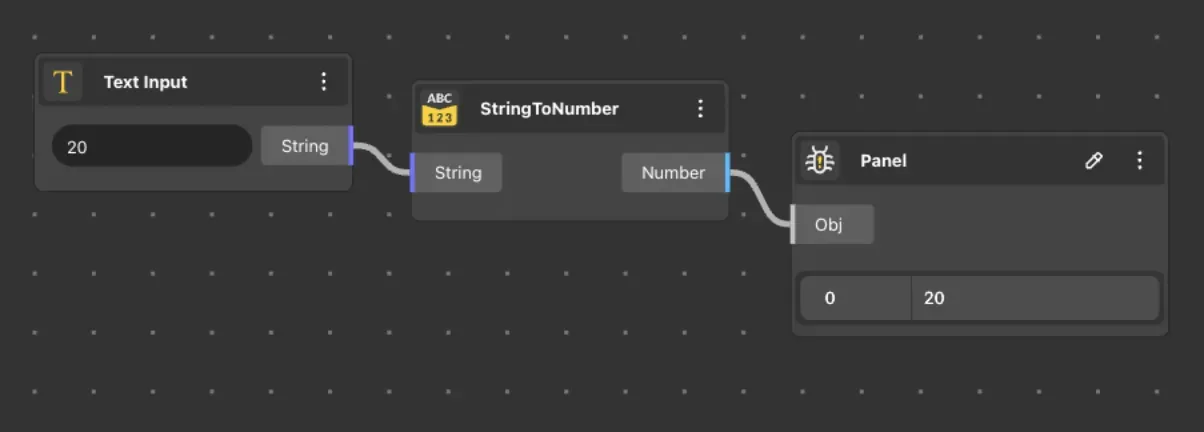1204x432 pixels.
Task: Click the wire from Text Input to StringToNumber
Action: click(x=382, y=159)
